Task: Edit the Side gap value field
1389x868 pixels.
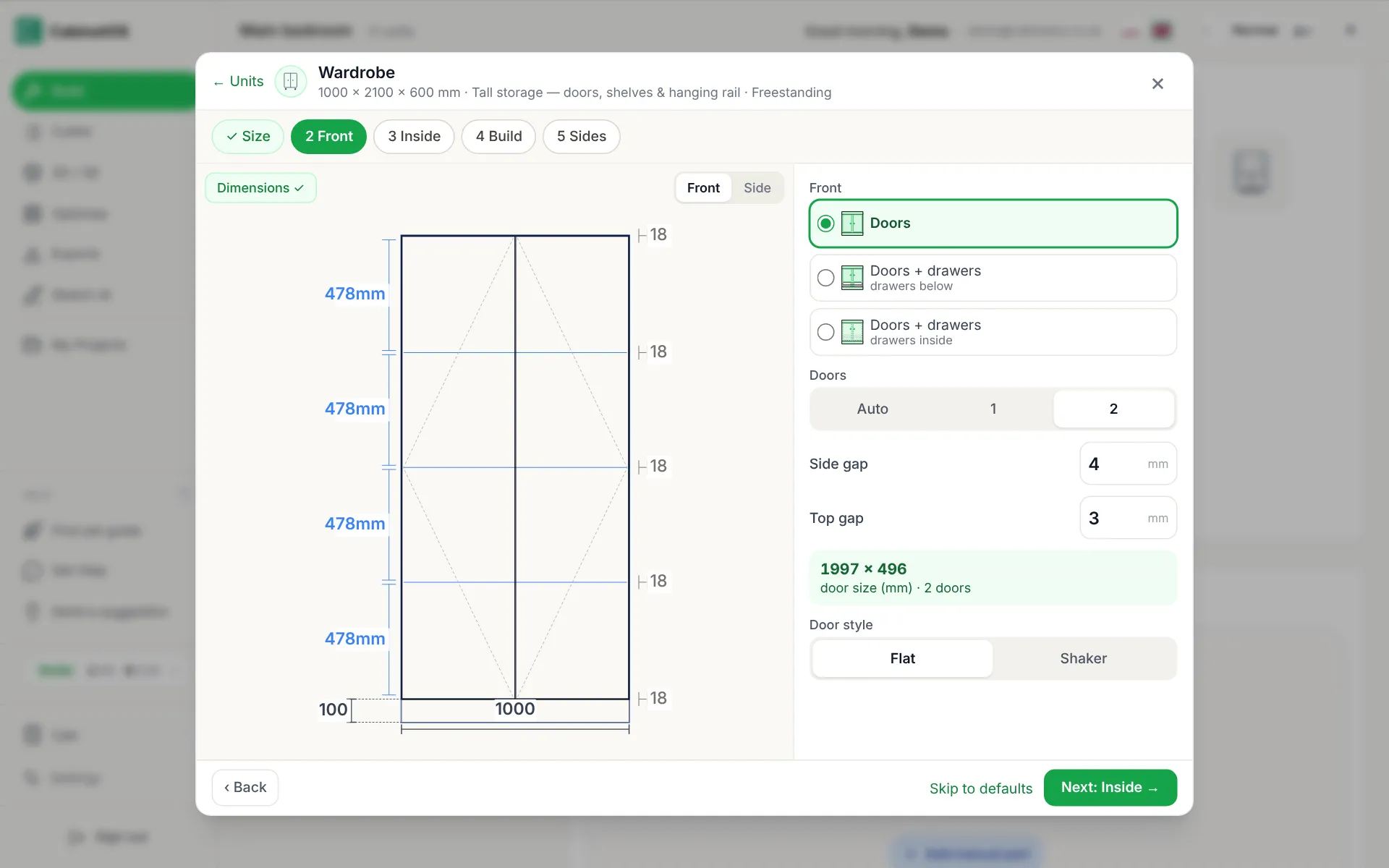Action: 1128,464
